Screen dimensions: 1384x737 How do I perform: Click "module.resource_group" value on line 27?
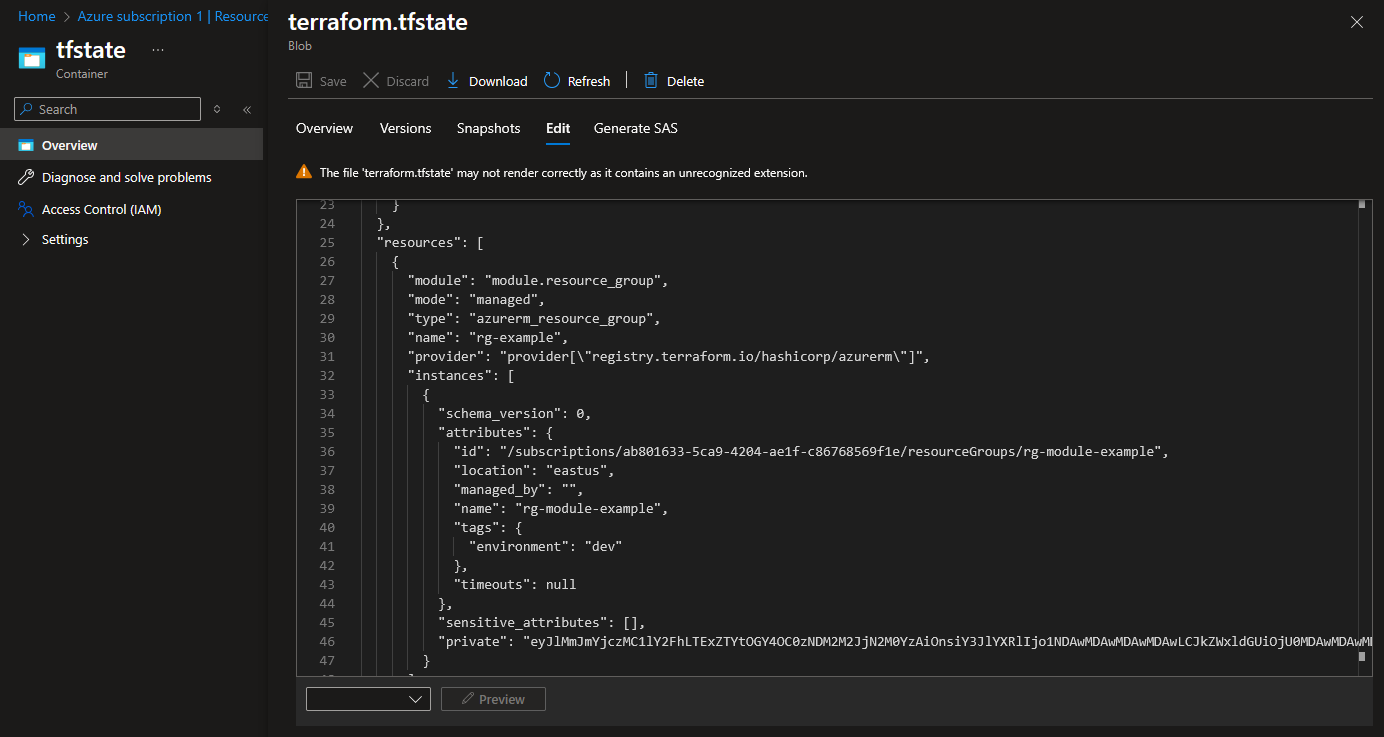[x=572, y=280]
